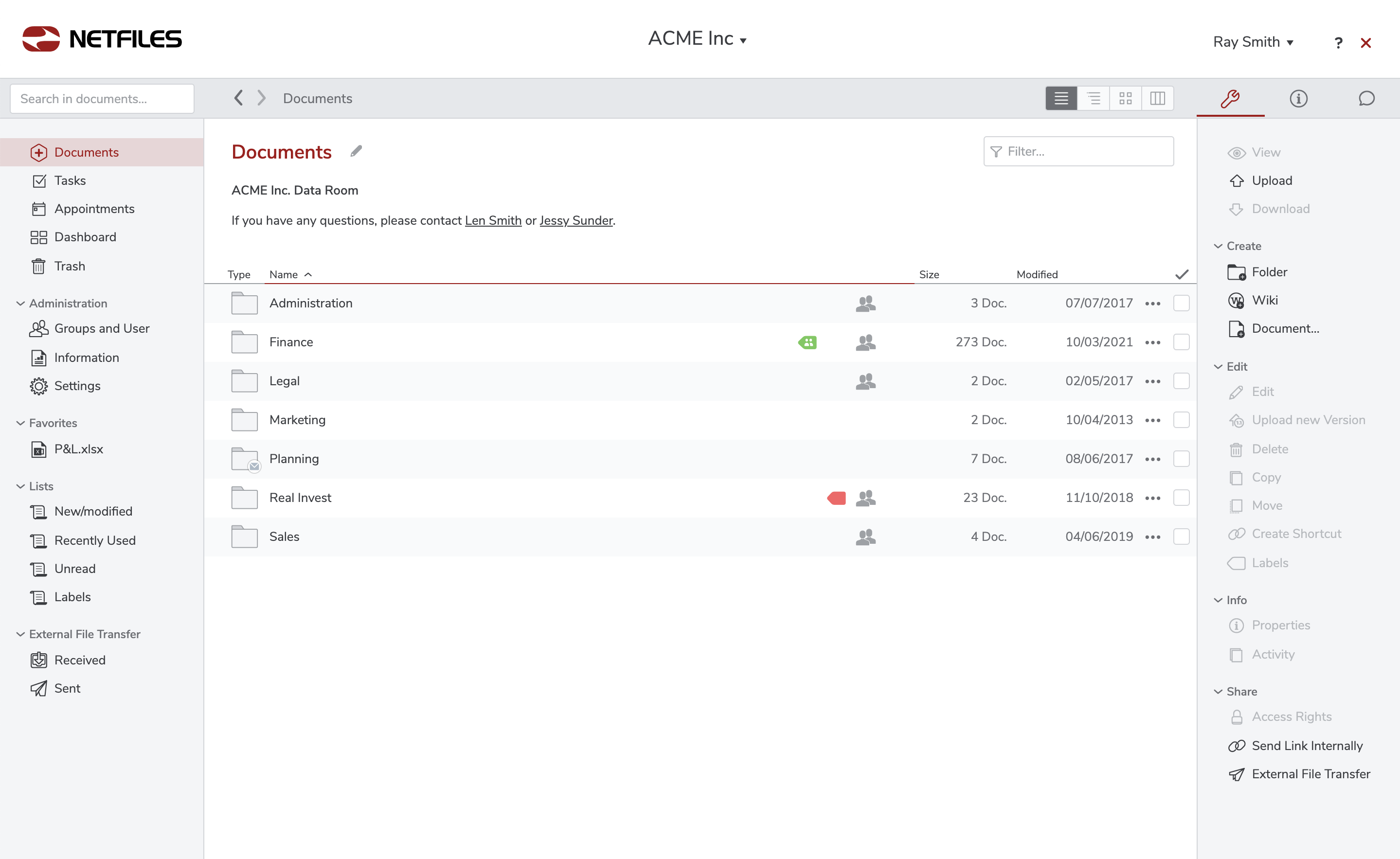1400x859 pixels.
Task: Open the info panel icon
Action: [1298, 98]
